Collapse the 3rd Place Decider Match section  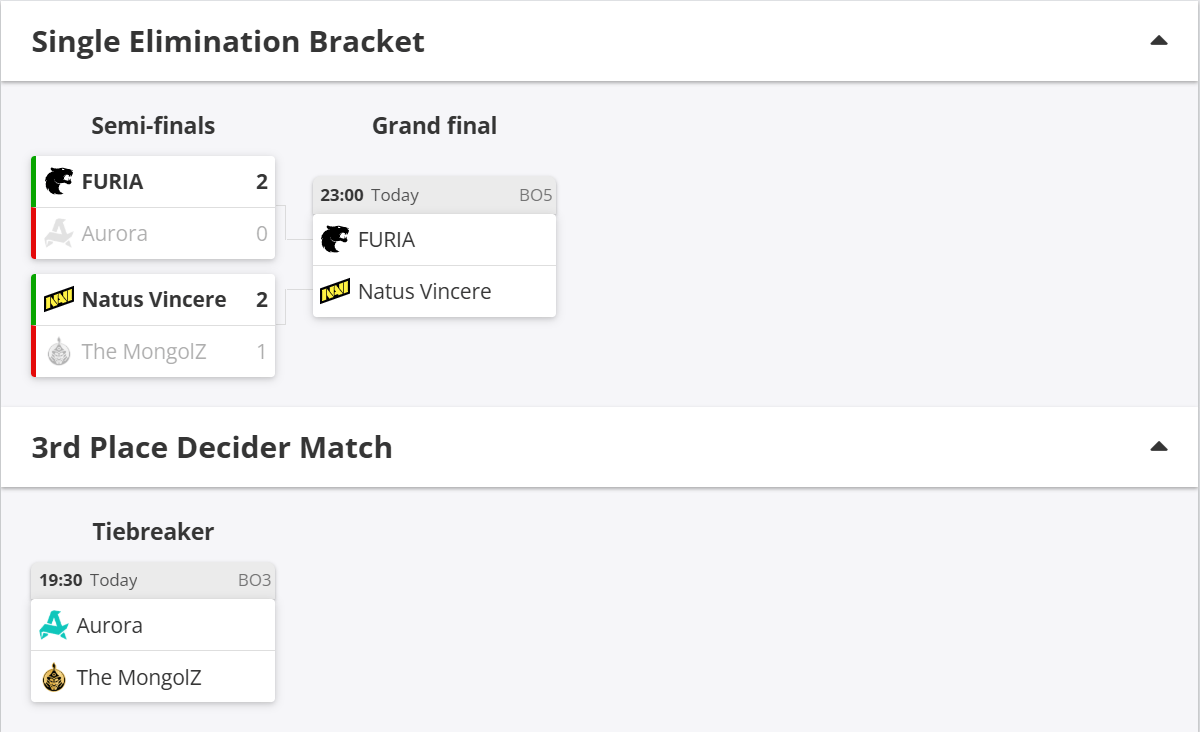(x=1159, y=447)
